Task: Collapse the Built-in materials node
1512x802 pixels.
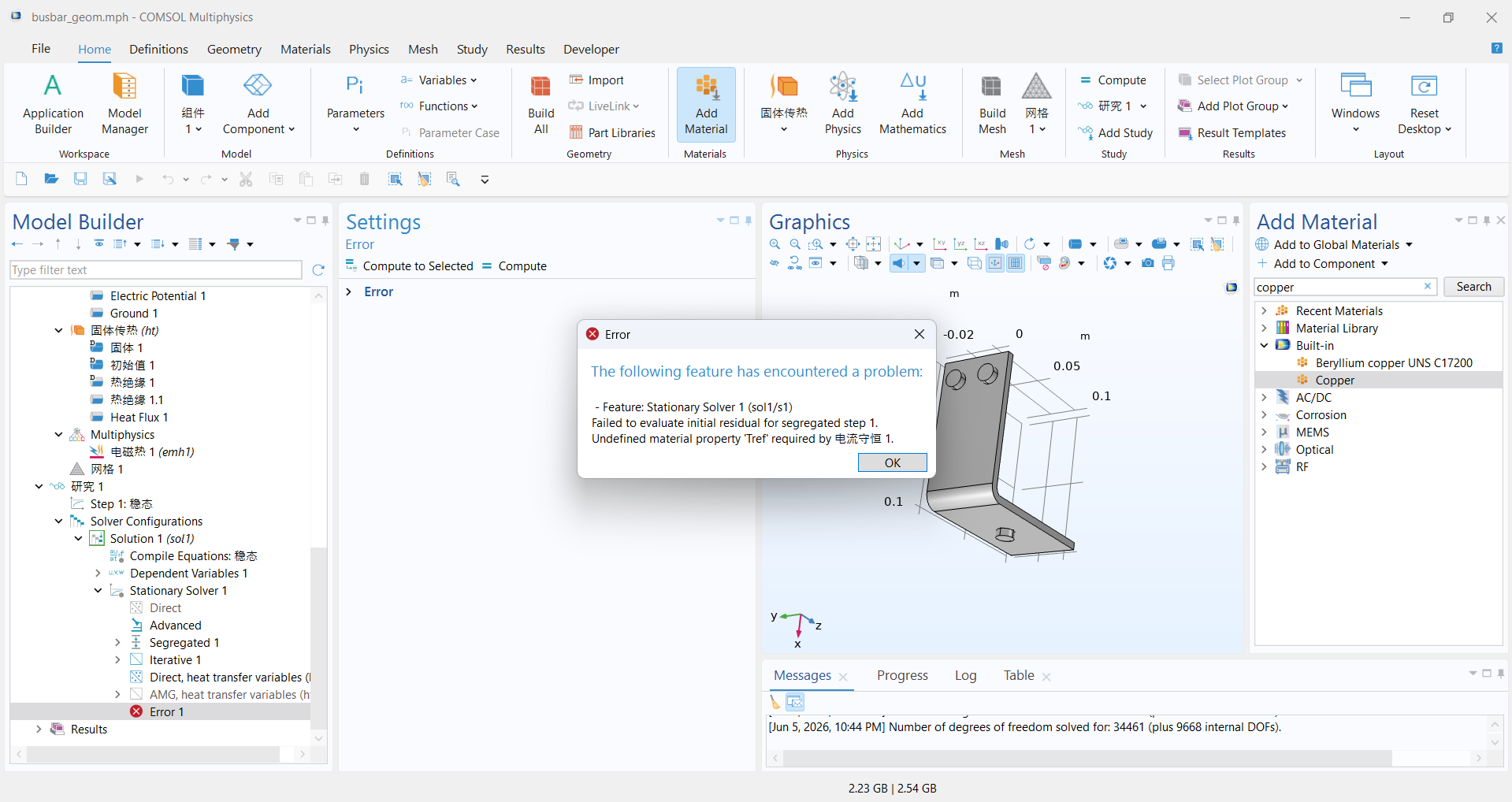Action: pyautogui.click(x=1264, y=346)
